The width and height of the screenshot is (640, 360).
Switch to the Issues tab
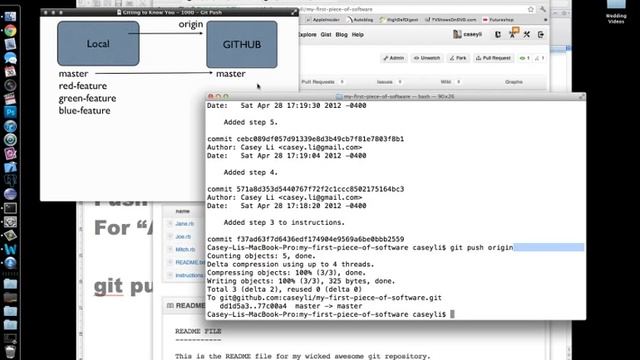click(x=389, y=82)
